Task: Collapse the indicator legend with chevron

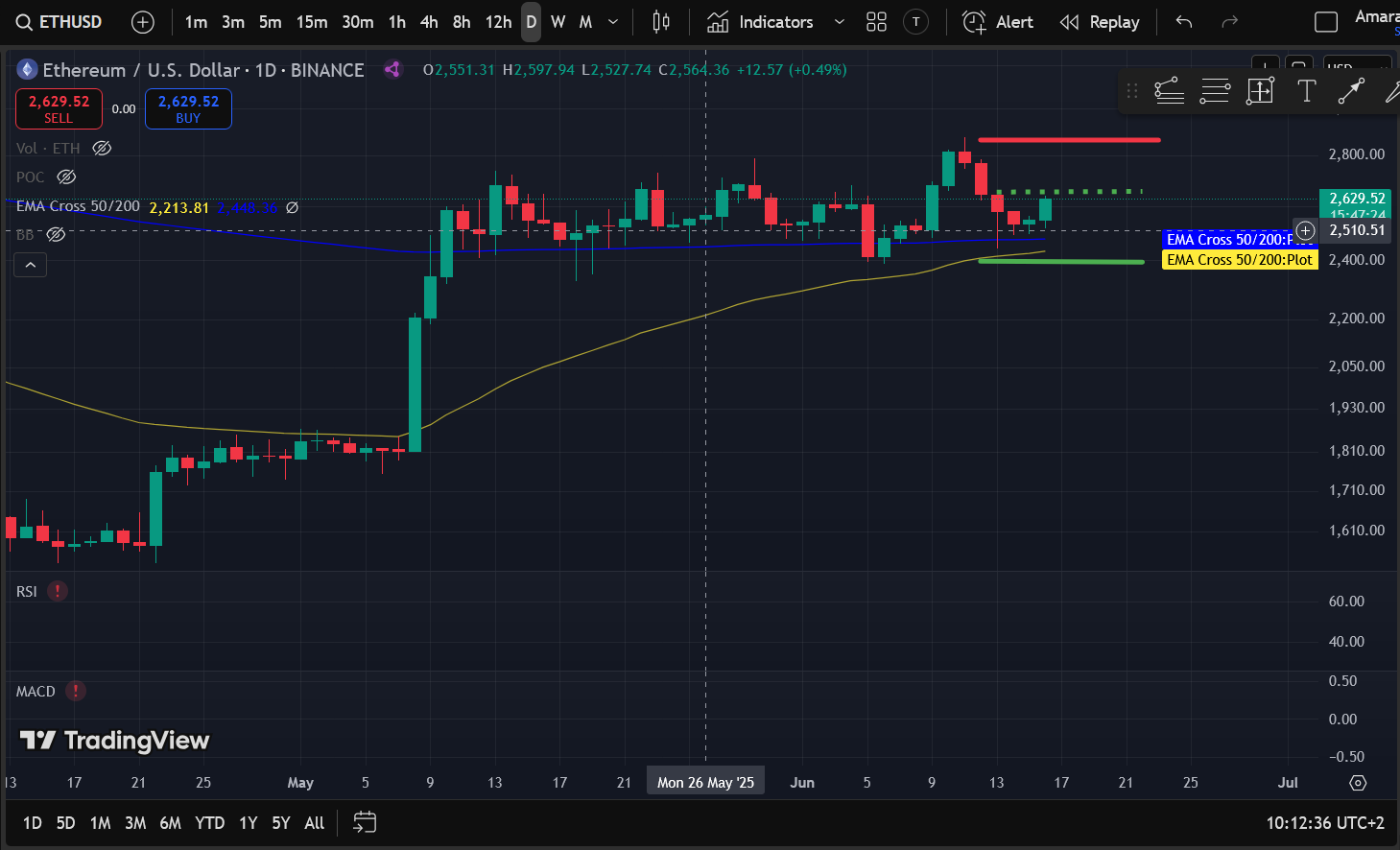Action: click(x=31, y=265)
